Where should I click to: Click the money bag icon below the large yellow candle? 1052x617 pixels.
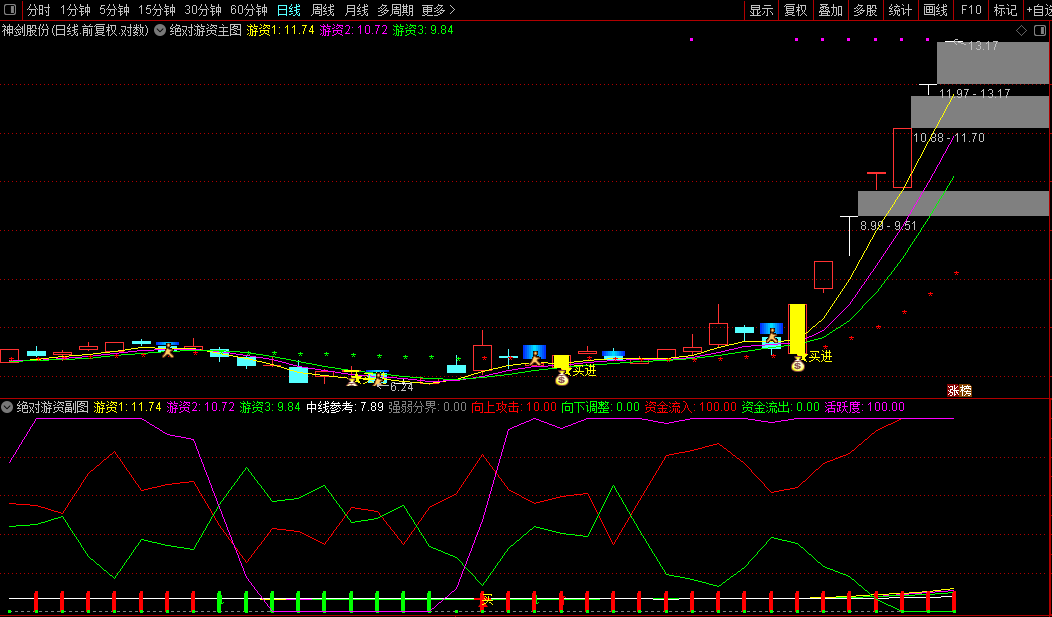pos(798,364)
